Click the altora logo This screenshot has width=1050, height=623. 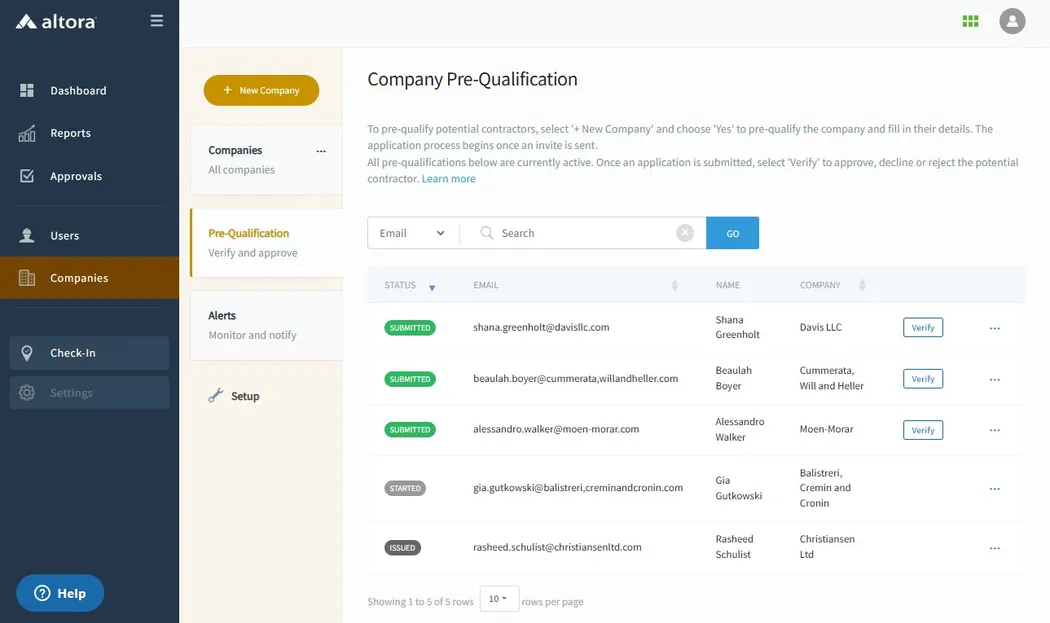(x=56, y=21)
